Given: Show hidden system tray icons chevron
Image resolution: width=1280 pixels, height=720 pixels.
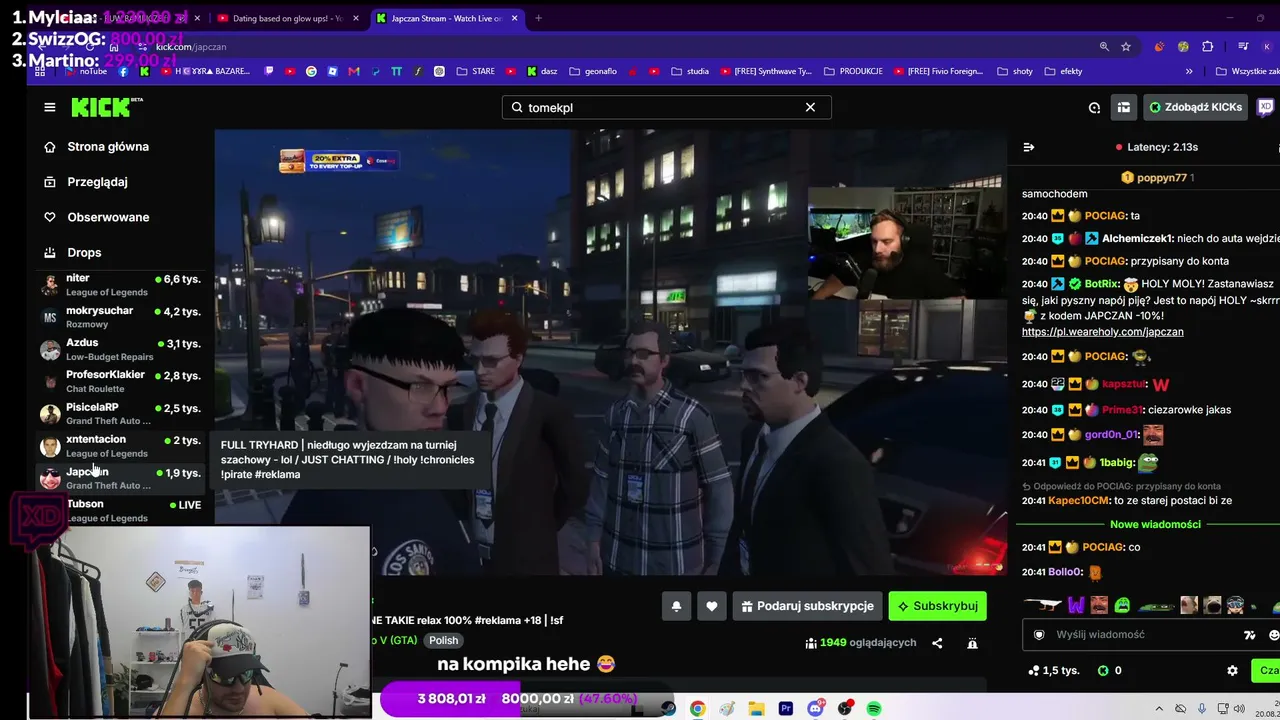Looking at the screenshot, I should 1159,709.
